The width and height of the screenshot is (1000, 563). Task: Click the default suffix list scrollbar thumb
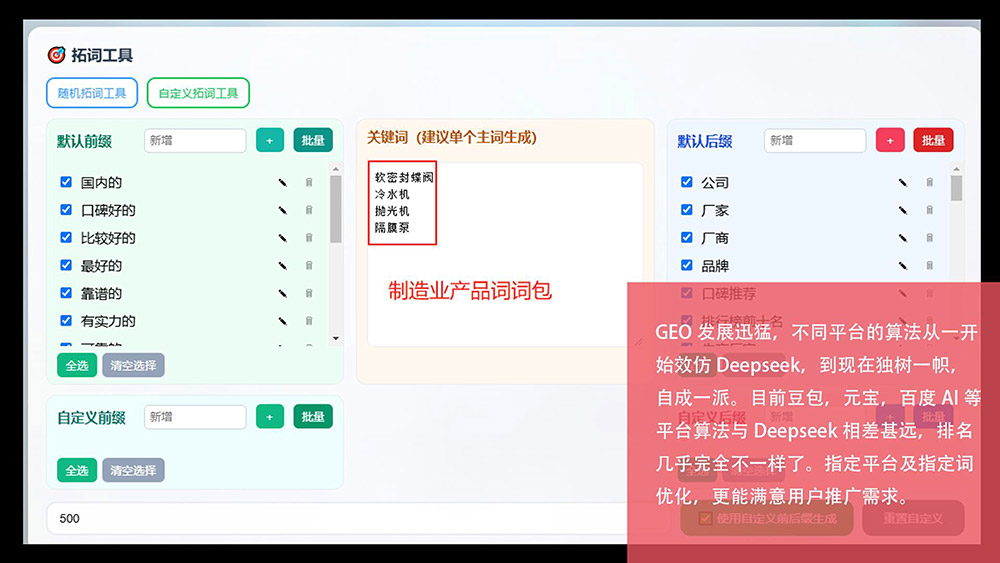click(x=956, y=189)
